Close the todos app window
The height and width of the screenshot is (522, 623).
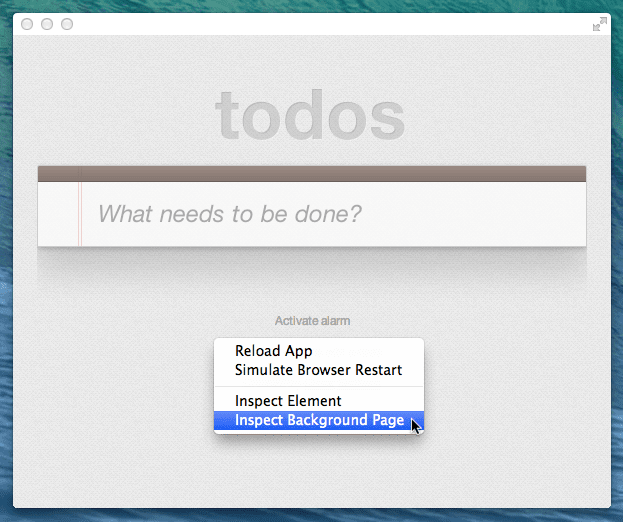click(27, 24)
